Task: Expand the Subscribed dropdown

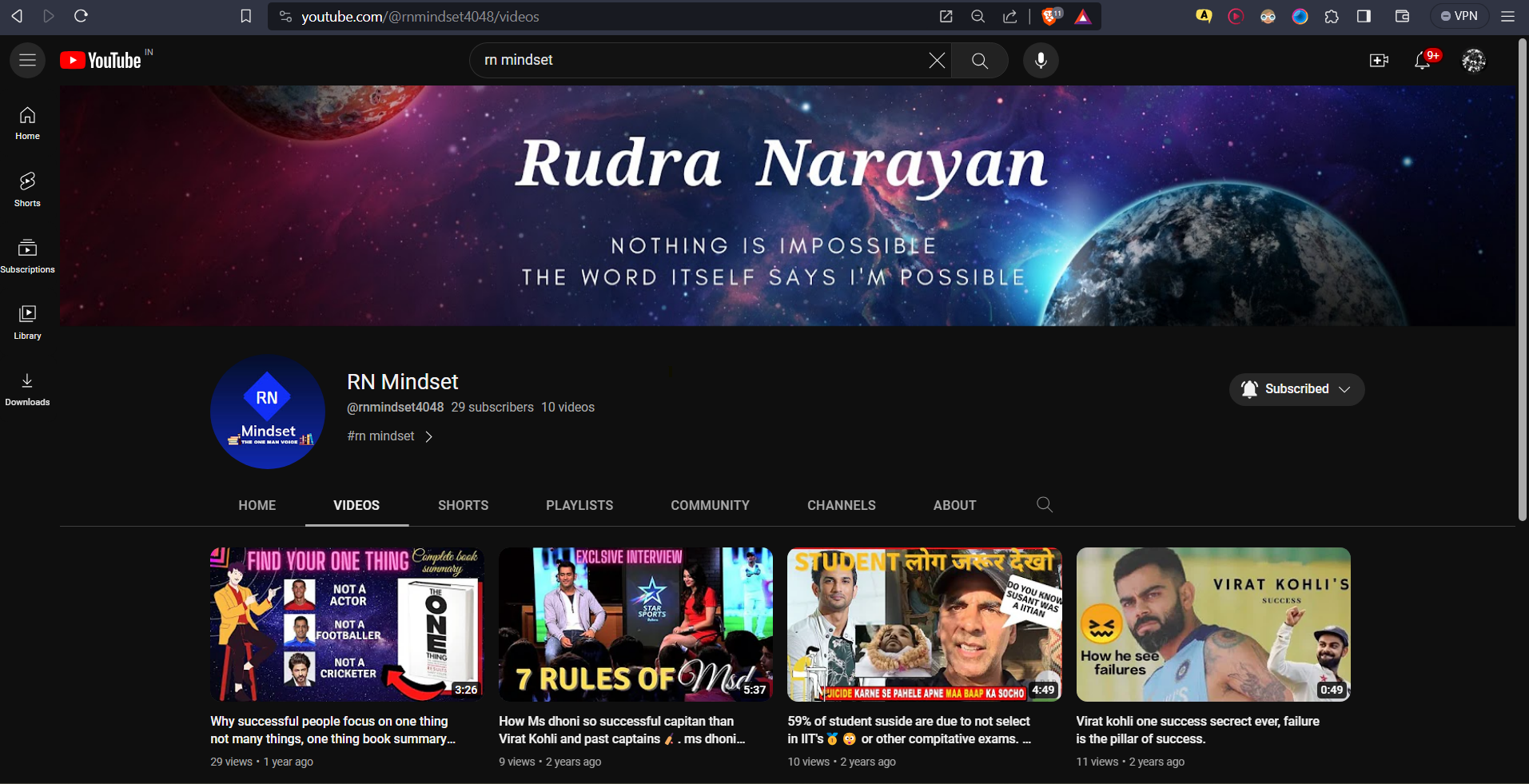Action: click(x=1296, y=389)
